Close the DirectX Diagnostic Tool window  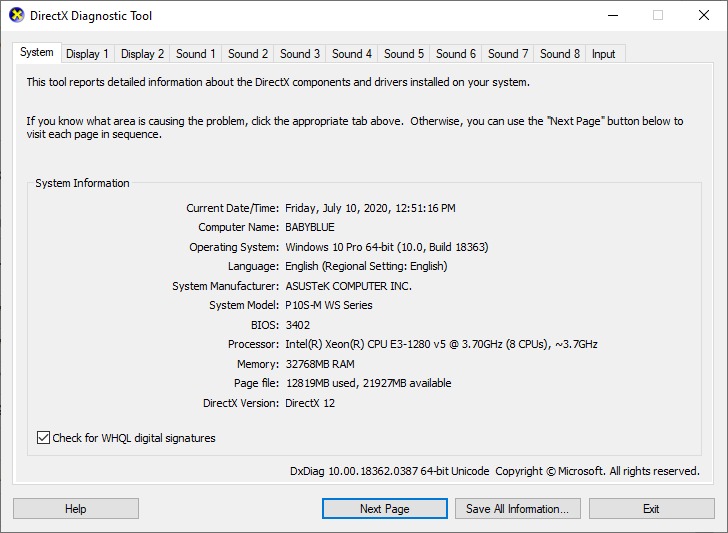(703, 16)
